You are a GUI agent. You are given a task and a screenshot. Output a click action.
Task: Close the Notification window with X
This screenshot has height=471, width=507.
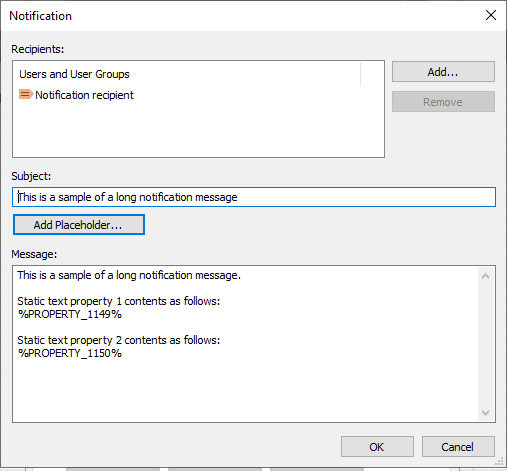click(491, 15)
